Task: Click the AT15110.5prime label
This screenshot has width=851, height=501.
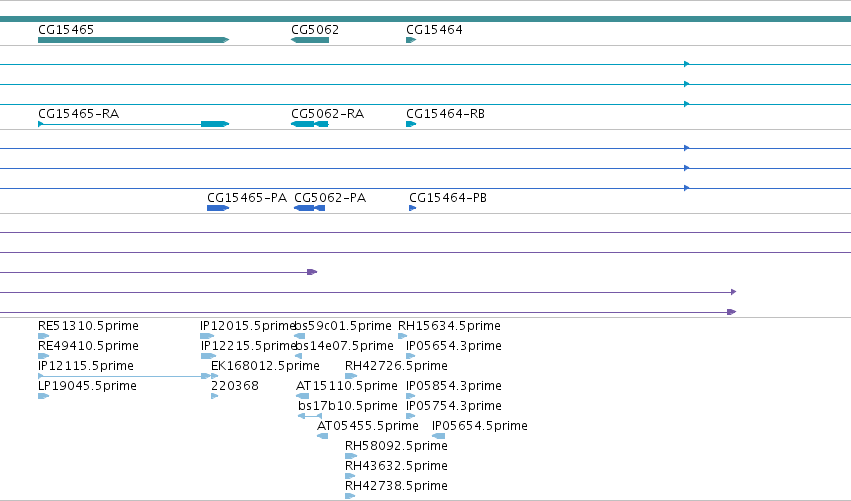Action: [346, 386]
